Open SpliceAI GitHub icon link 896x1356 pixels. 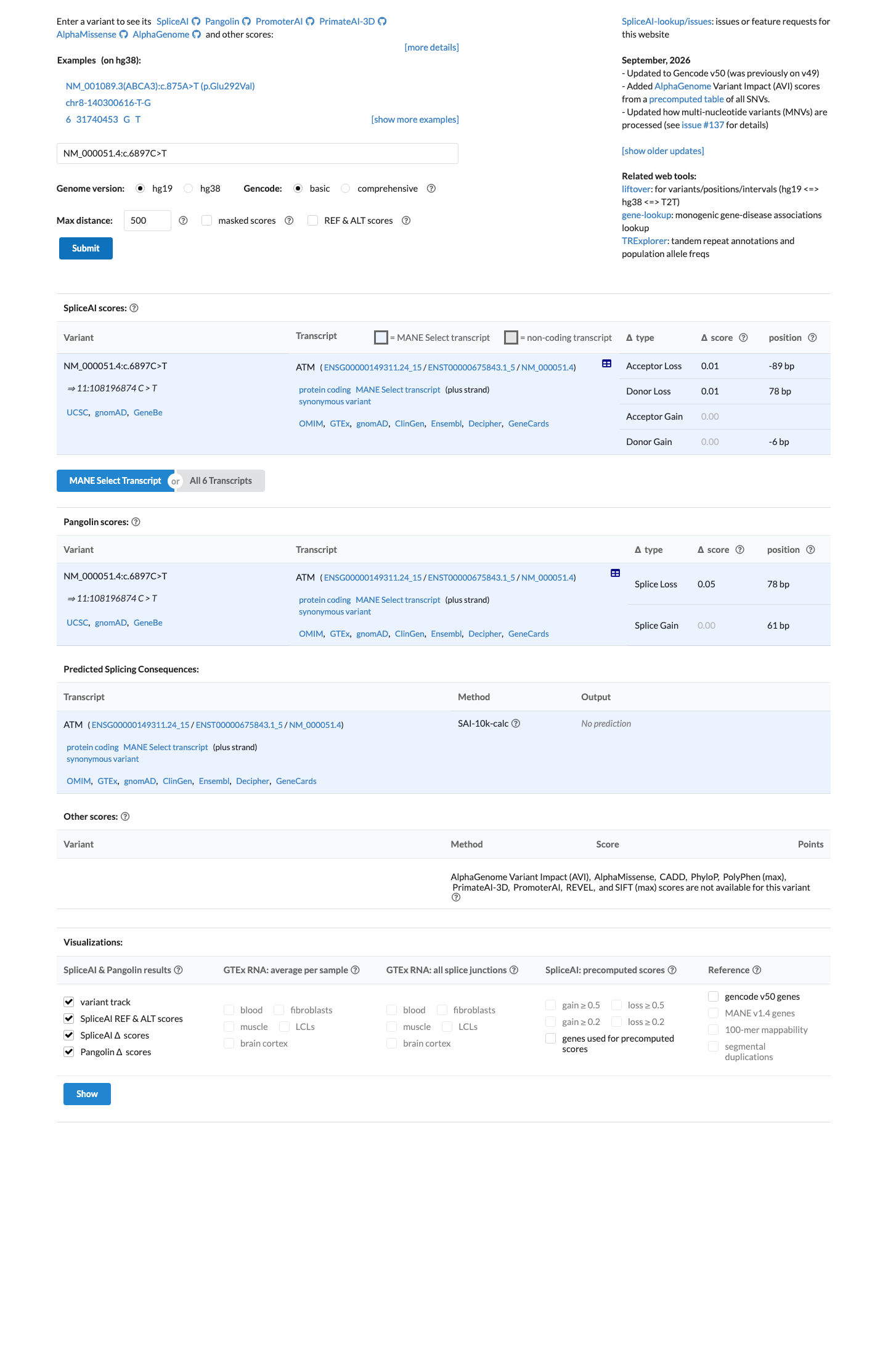tap(196, 22)
